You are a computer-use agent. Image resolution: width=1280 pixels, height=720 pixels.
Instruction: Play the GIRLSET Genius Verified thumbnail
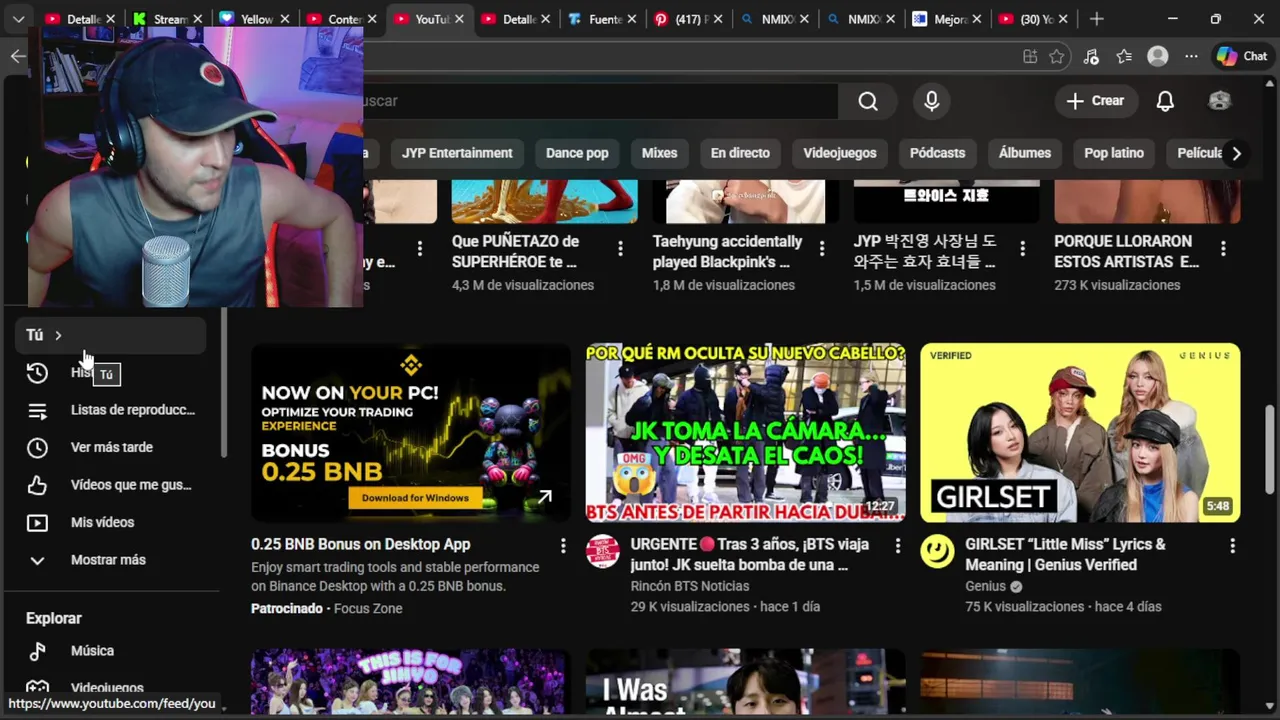[1080, 433]
